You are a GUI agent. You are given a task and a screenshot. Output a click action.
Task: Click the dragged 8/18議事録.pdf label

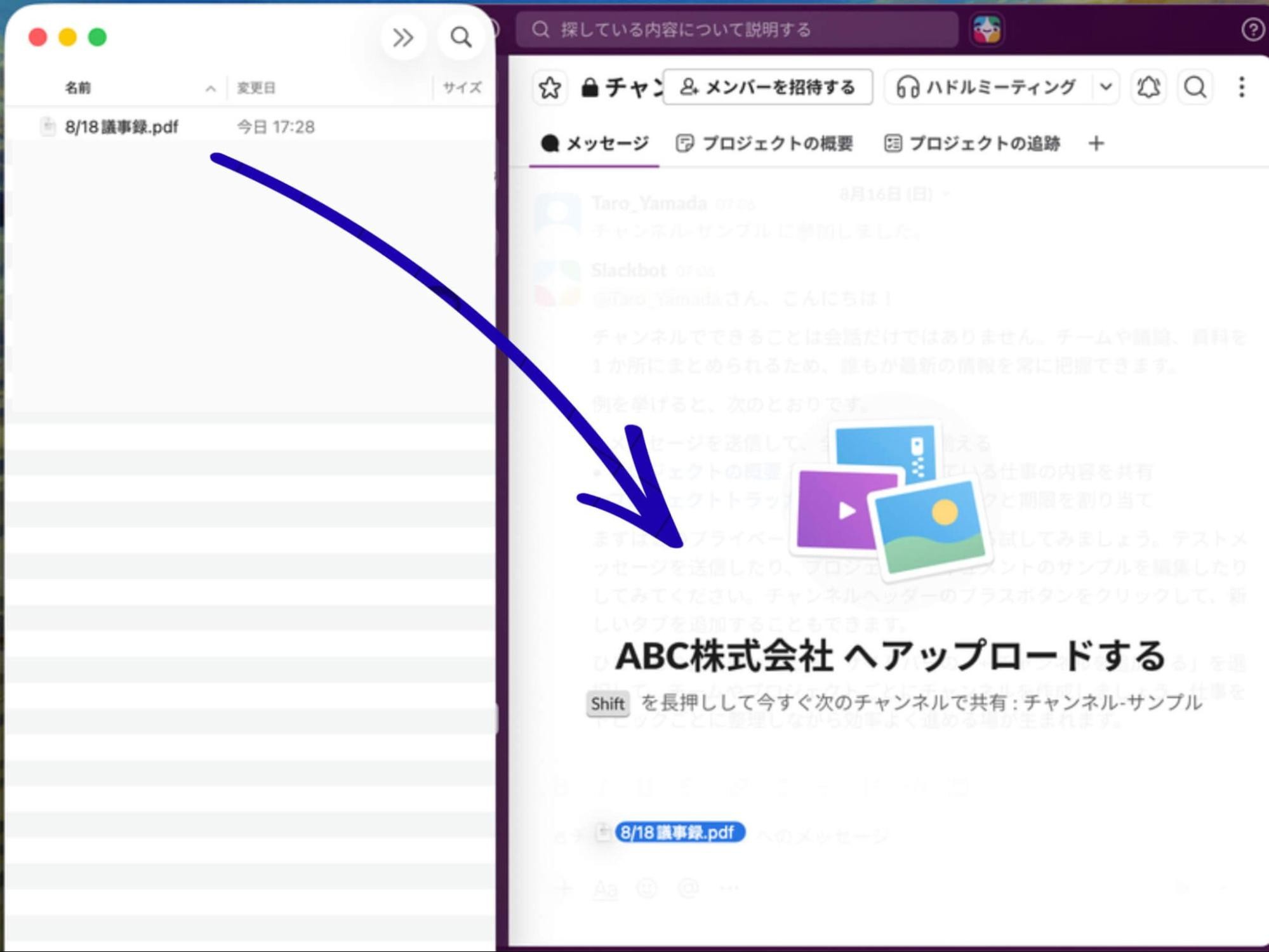(679, 832)
